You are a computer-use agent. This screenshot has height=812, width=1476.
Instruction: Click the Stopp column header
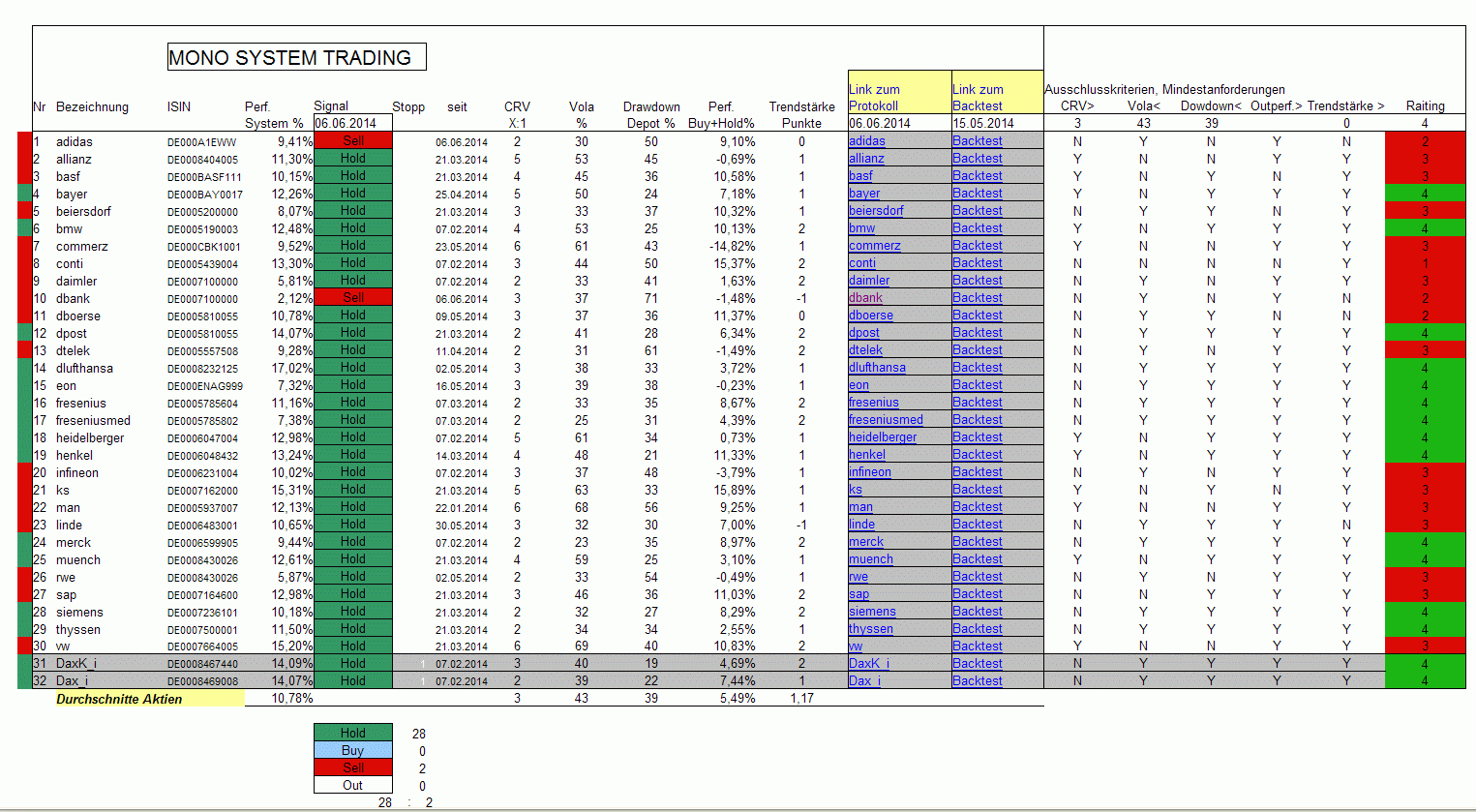[x=408, y=106]
